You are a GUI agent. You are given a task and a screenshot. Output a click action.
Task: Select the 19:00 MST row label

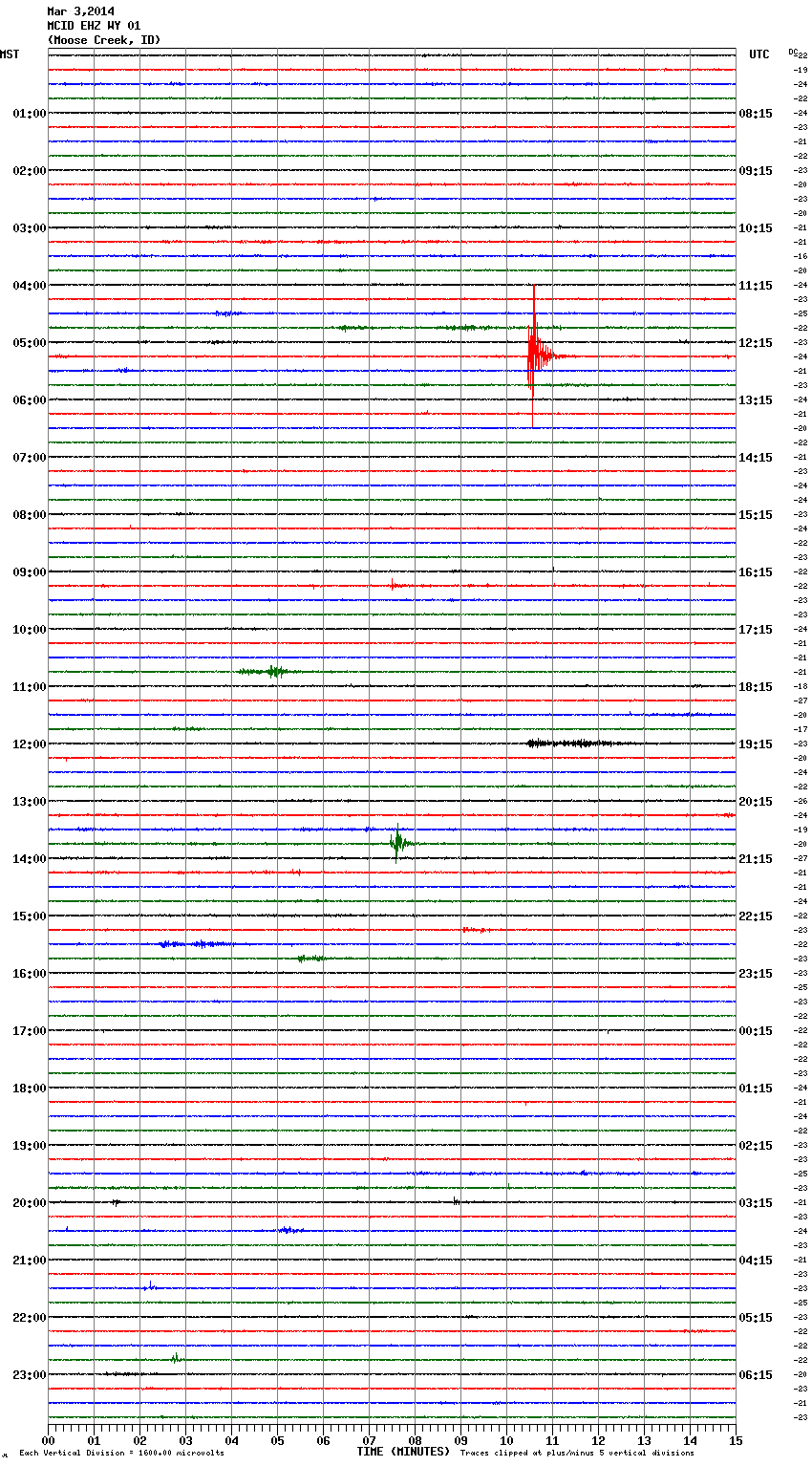point(30,1146)
